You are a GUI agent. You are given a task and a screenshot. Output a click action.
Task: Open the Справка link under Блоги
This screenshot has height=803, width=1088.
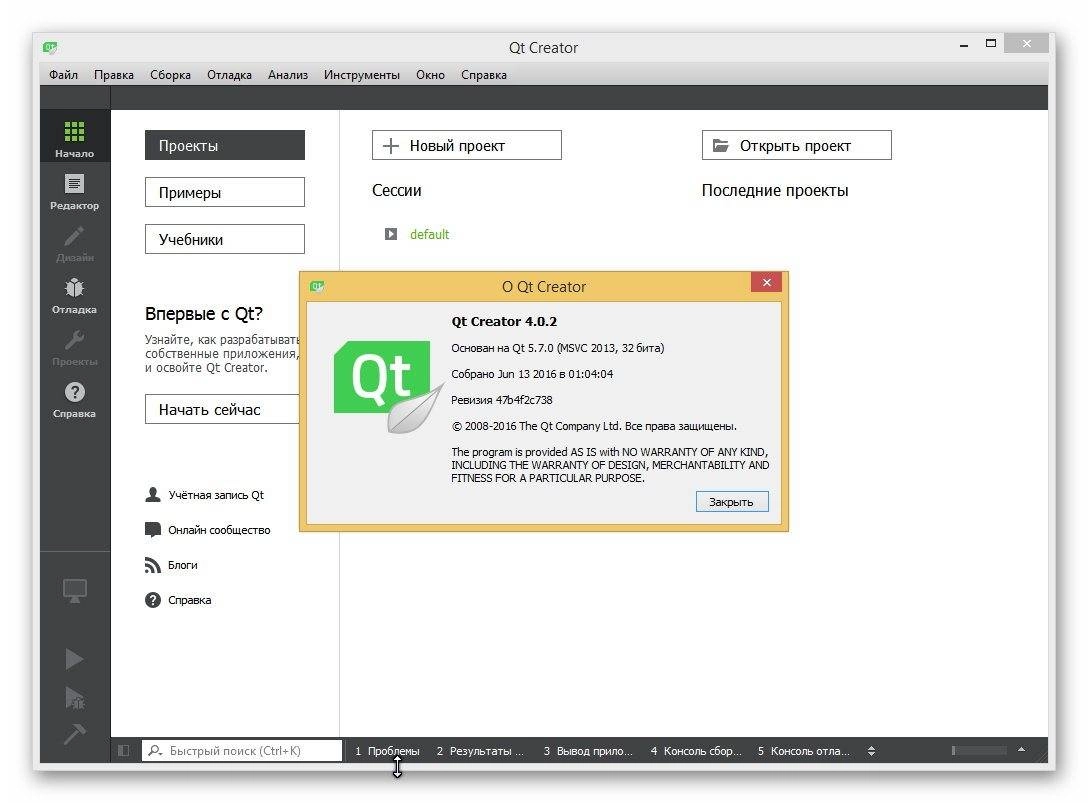[189, 600]
